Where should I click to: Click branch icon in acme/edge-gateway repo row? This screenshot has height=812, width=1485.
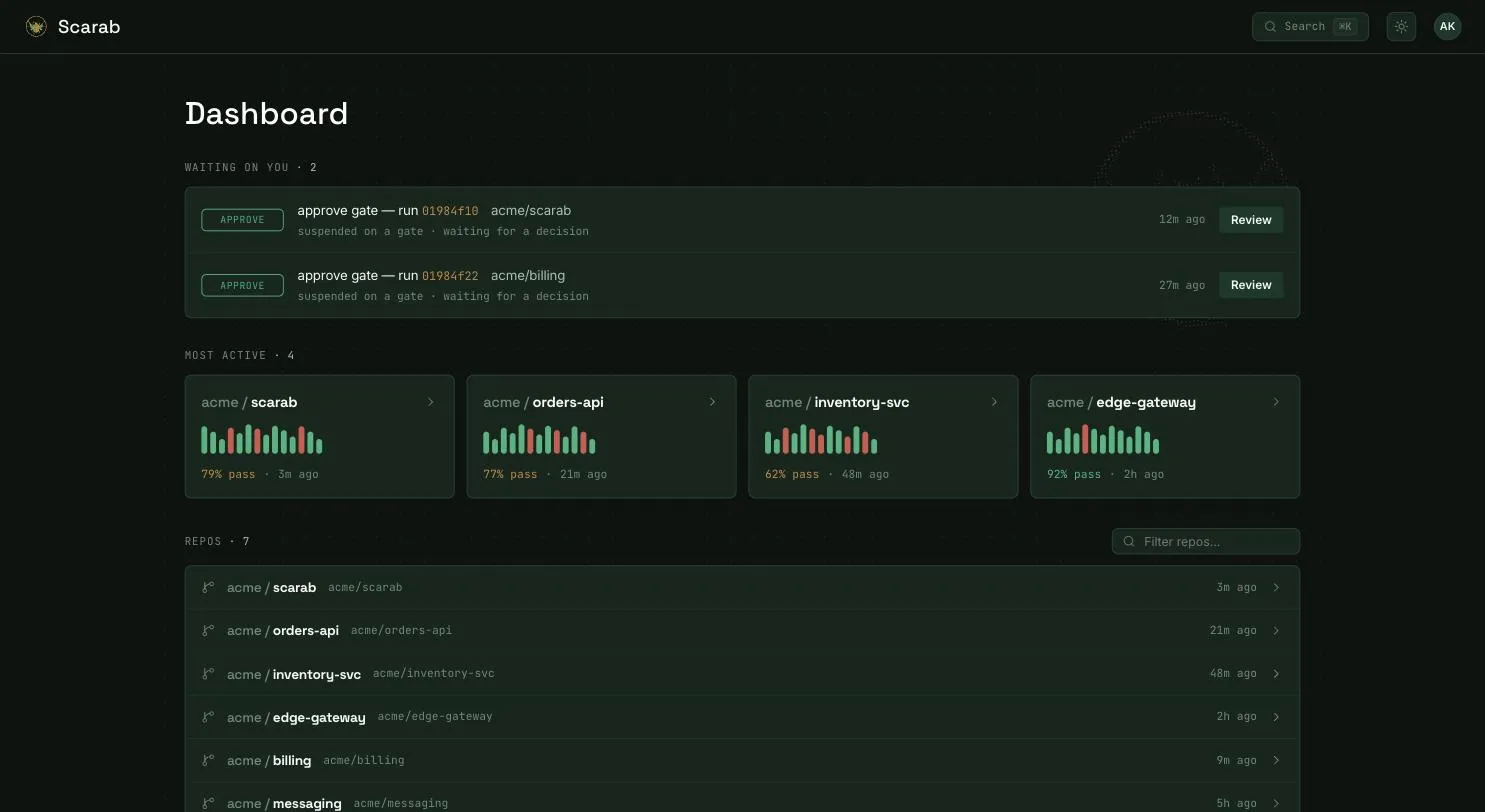(208, 716)
